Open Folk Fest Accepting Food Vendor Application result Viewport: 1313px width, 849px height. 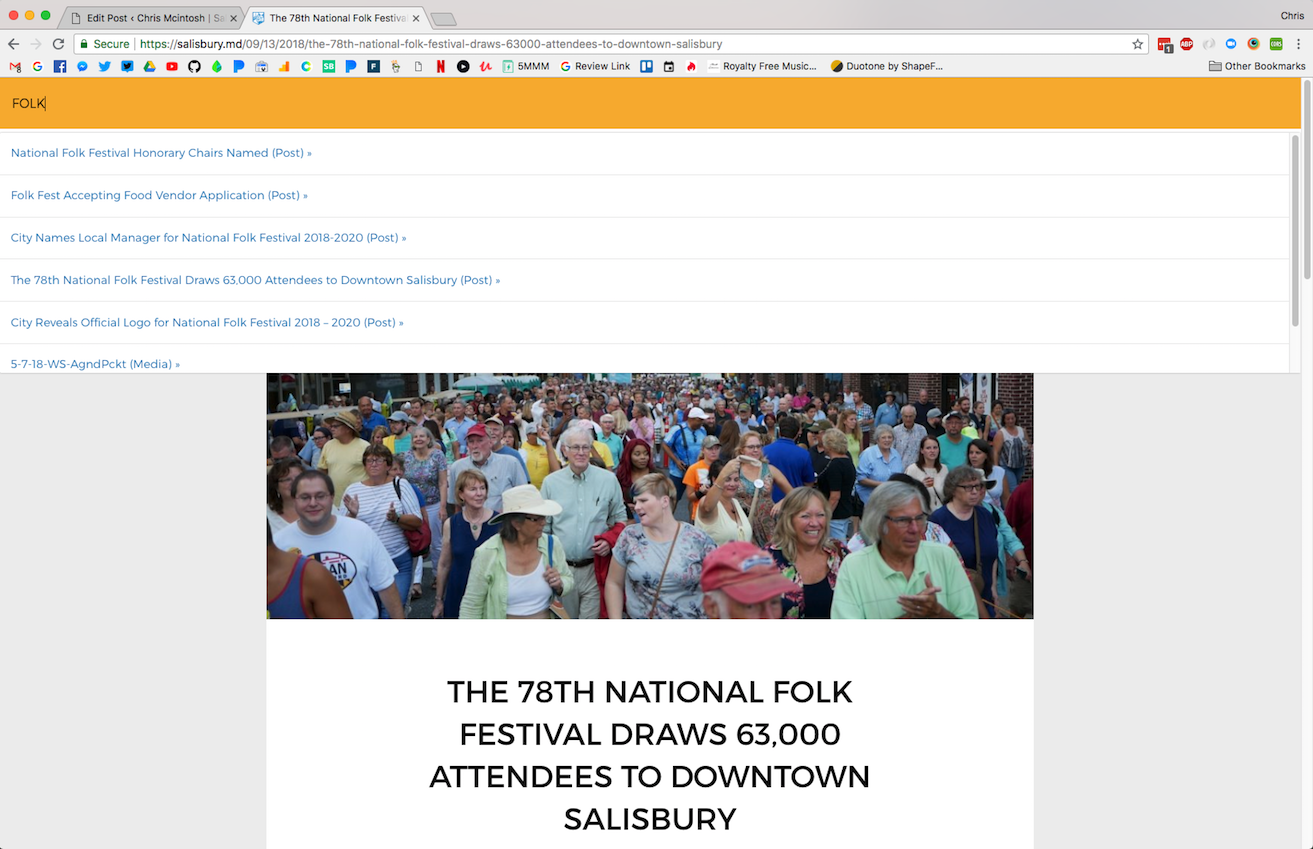[158, 195]
